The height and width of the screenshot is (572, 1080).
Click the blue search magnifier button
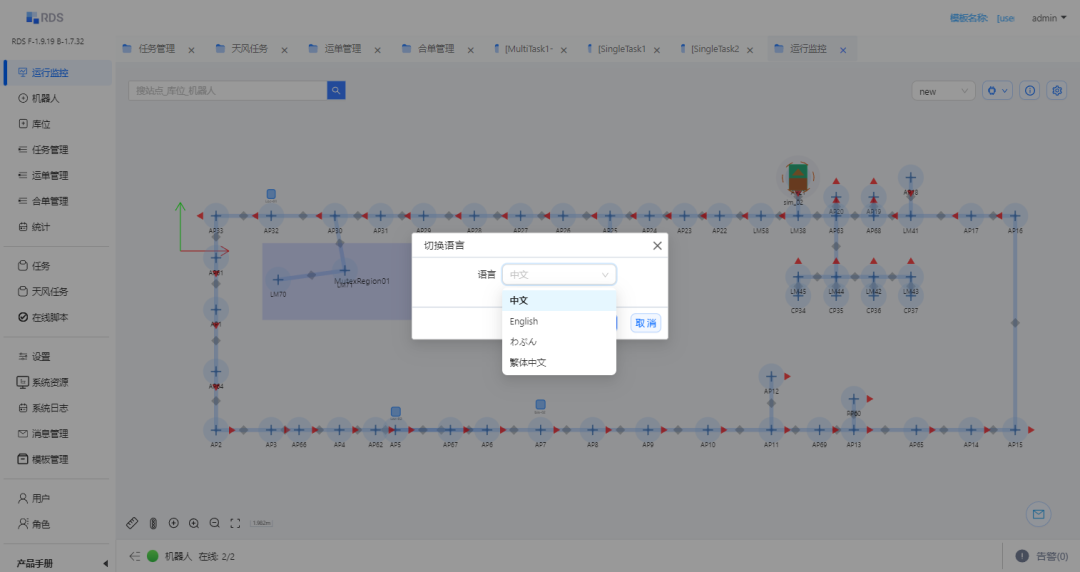(x=336, y=91)
